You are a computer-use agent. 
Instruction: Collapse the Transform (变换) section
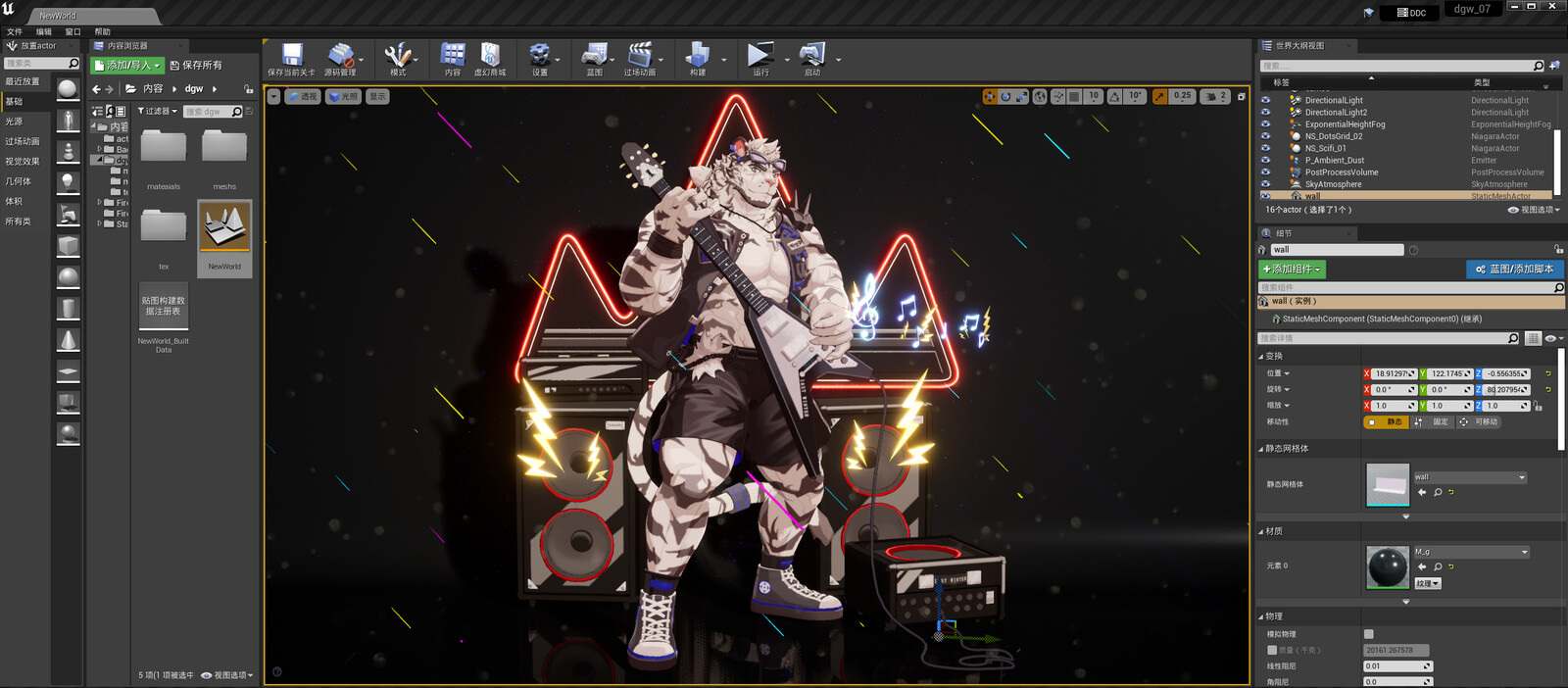point(1261,357)
